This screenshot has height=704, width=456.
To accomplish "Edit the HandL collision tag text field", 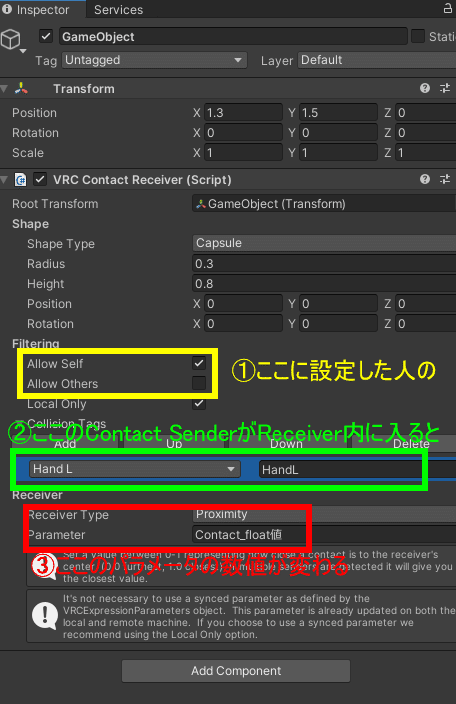I will point(357,470).
